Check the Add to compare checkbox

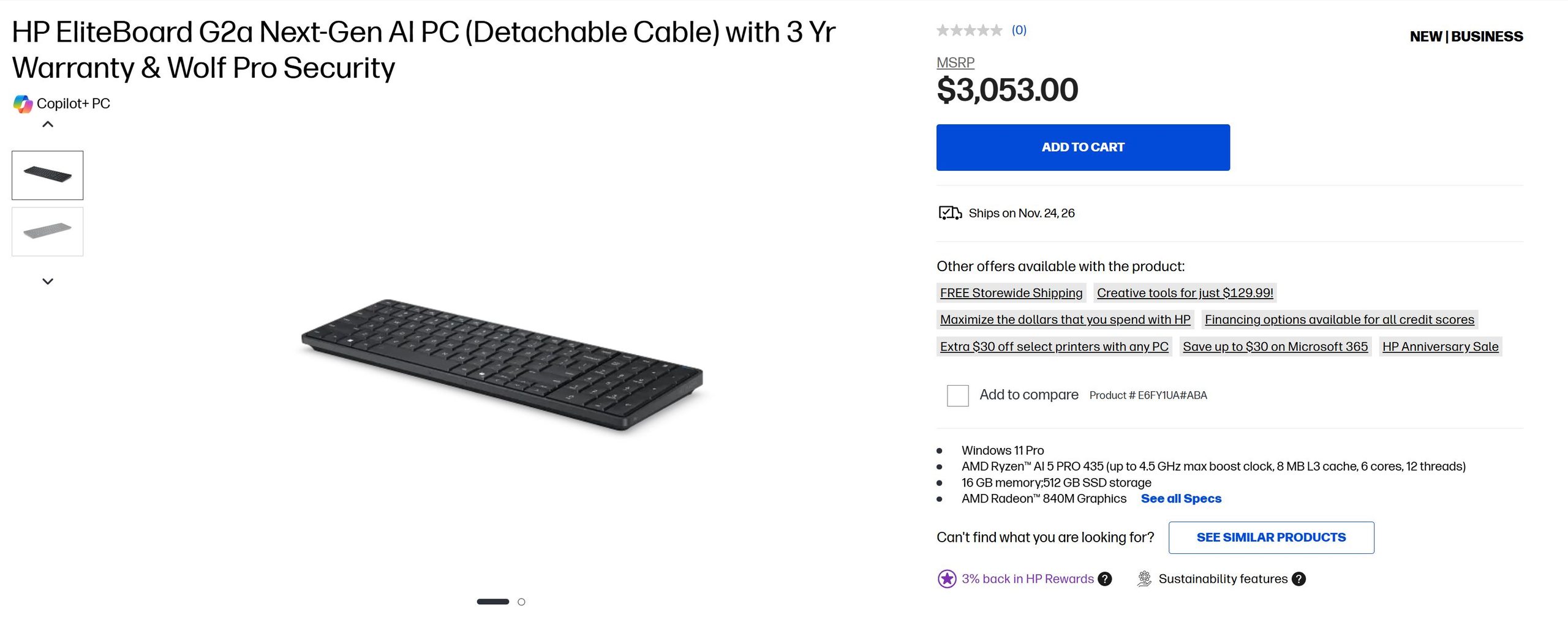coord(957,395)
